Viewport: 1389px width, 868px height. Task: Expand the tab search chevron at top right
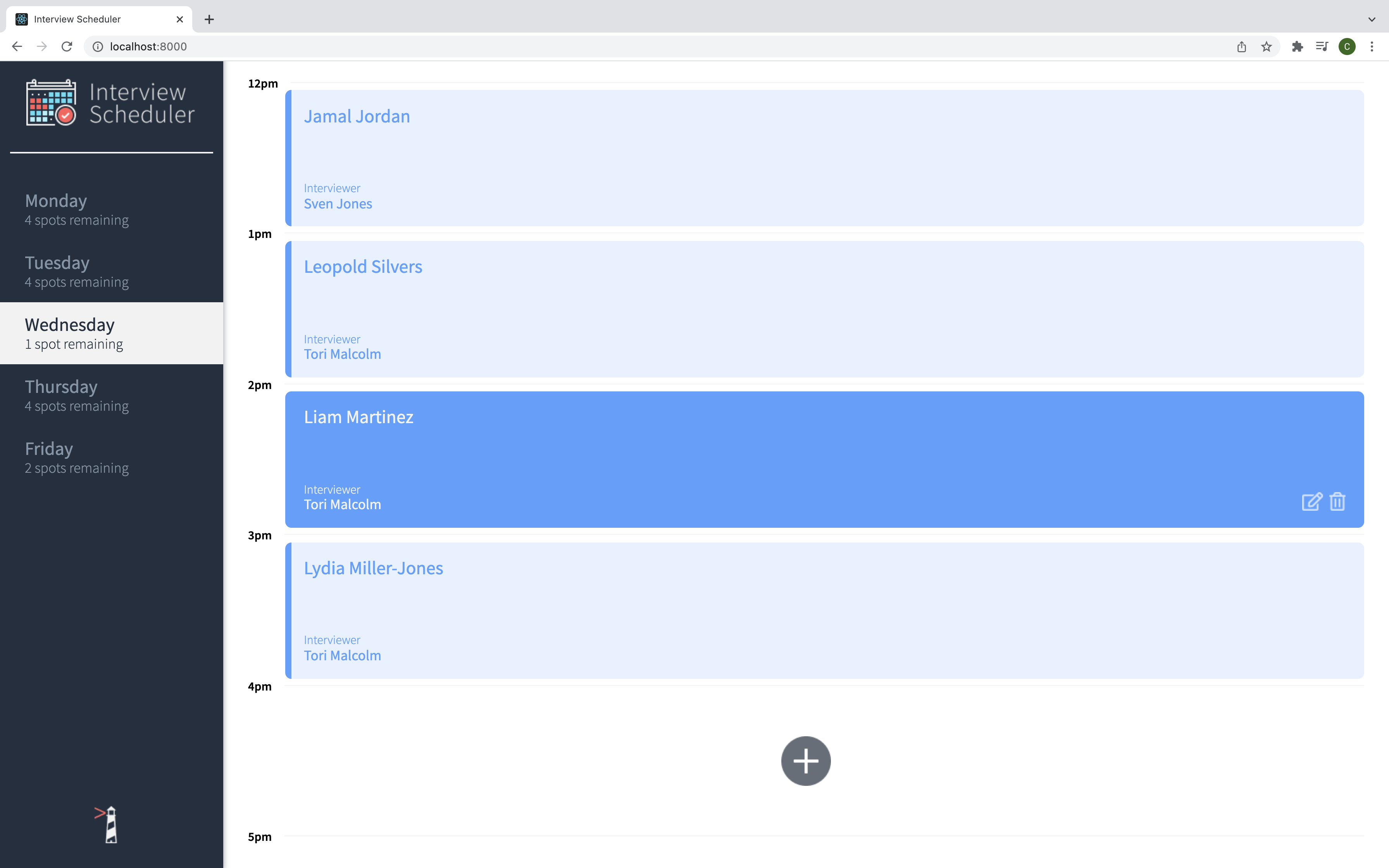(x=1372, y=19)
